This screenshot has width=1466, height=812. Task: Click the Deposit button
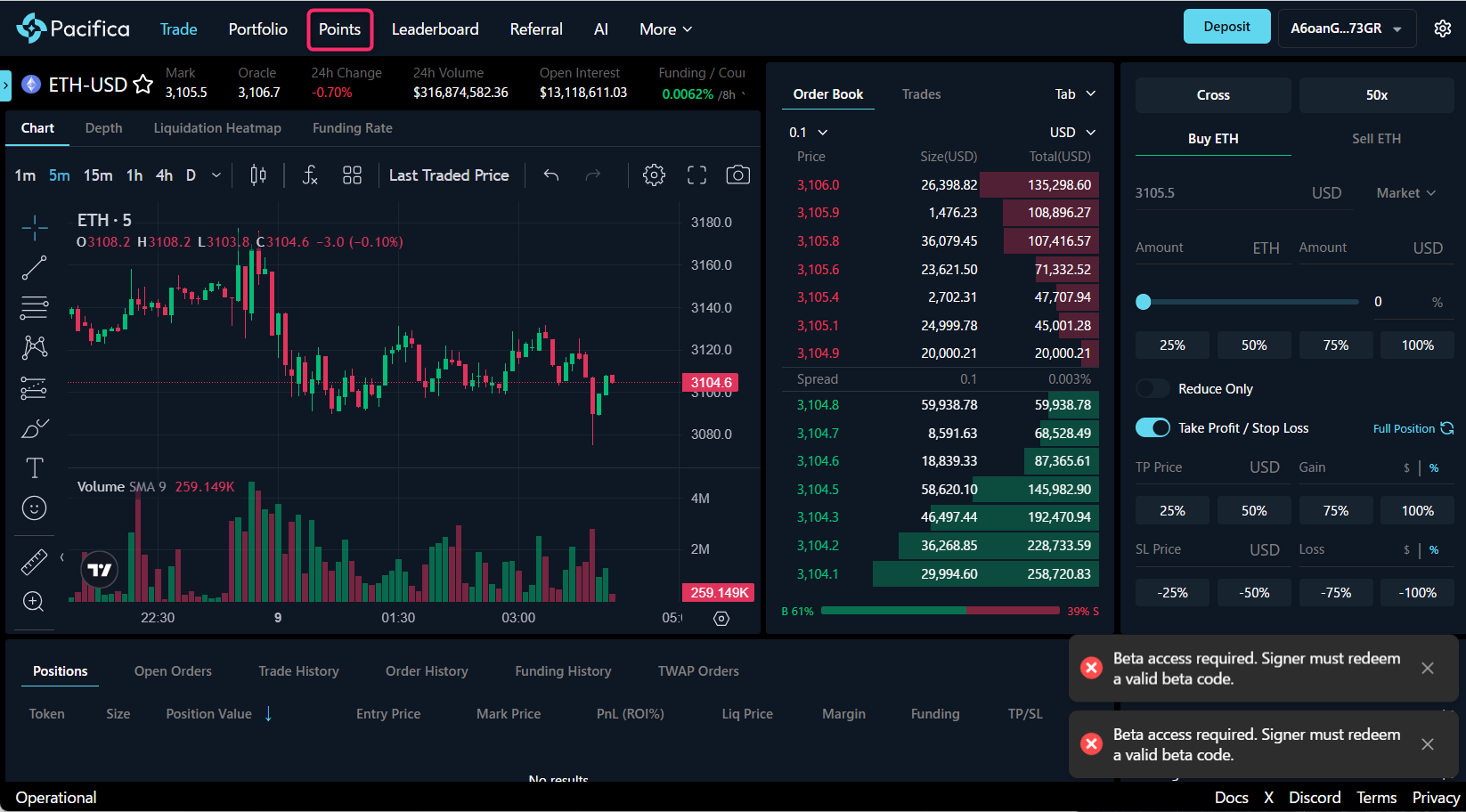point(1226,27)
